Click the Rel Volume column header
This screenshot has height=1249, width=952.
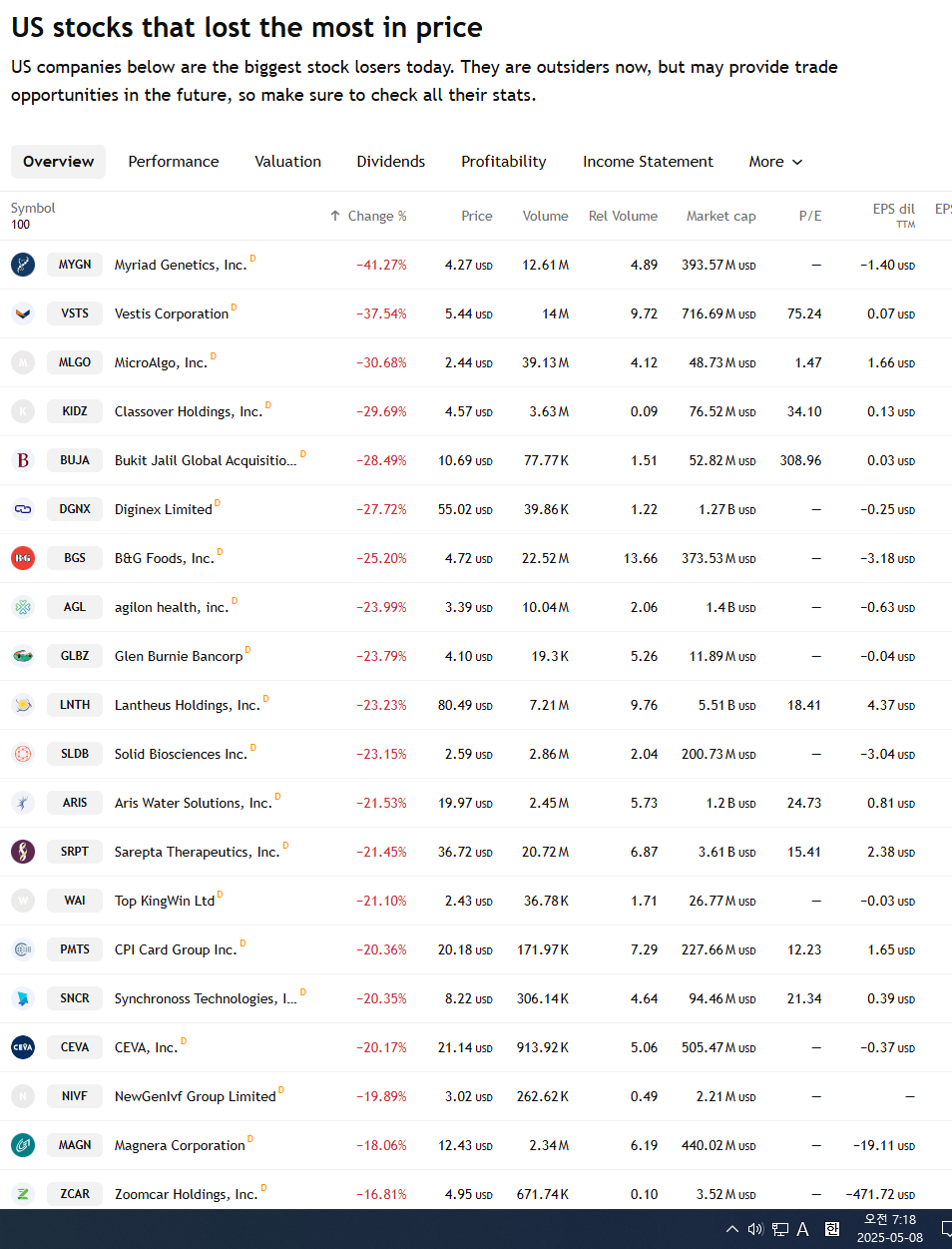click(x=623, y=216)
